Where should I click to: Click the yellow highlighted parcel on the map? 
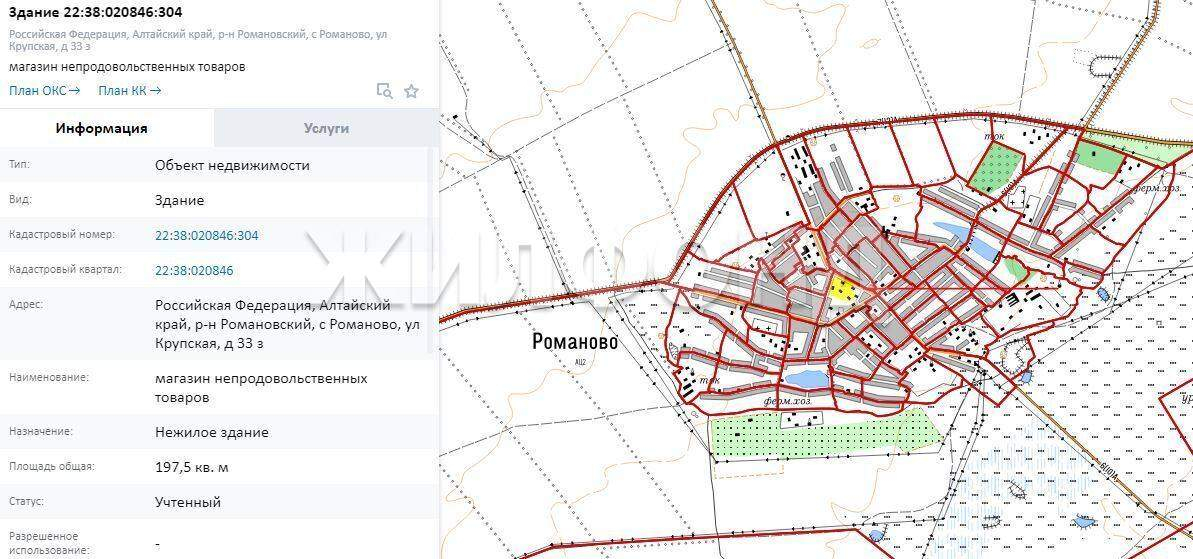click(843, 289)
